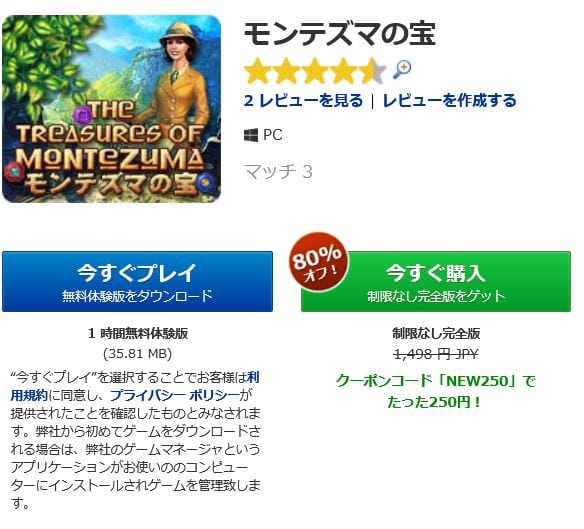Click the green 今すぐ購入 purchase button
The height and width of the screenshot is (529, 584).
click(x=436, y=282)
